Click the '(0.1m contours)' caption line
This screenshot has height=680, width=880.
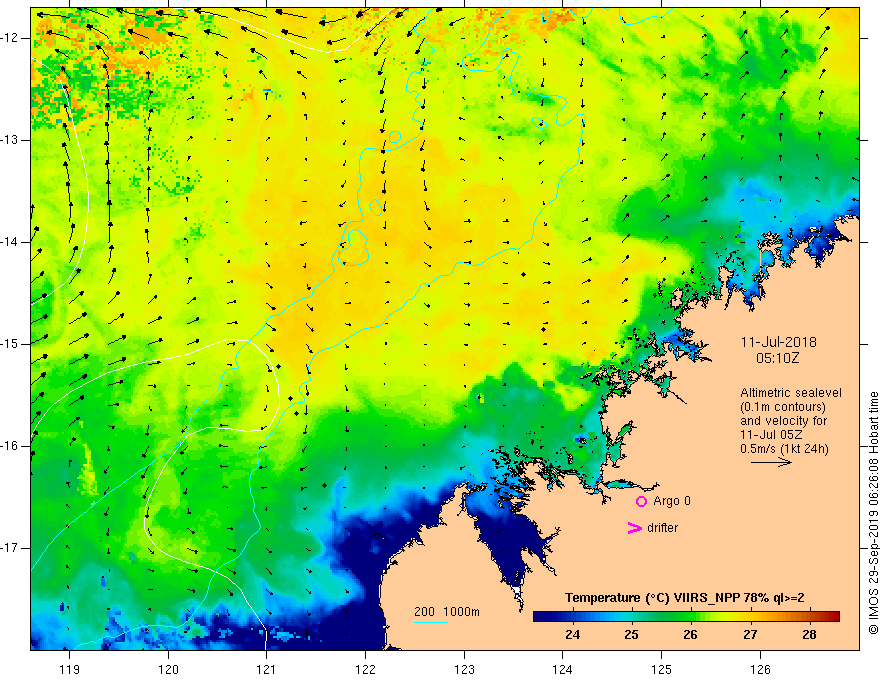[782, 407]
